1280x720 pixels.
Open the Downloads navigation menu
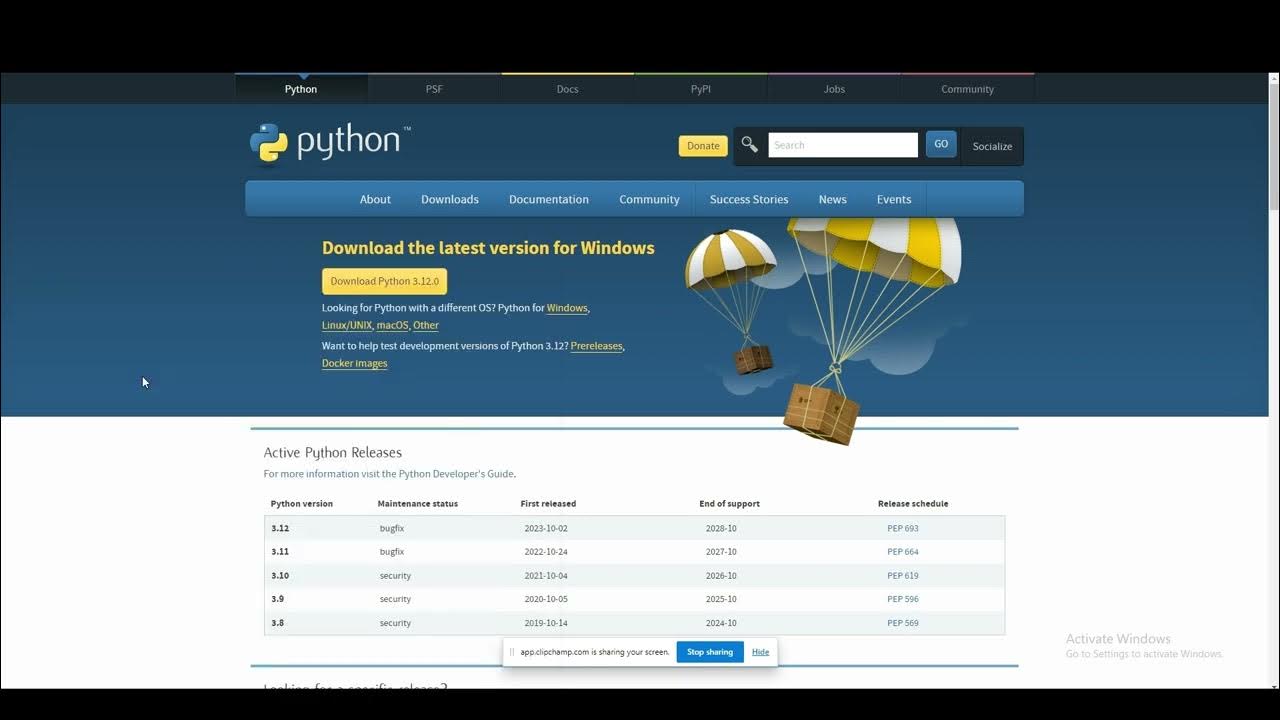pyautogui.click(x=450, y=199)
